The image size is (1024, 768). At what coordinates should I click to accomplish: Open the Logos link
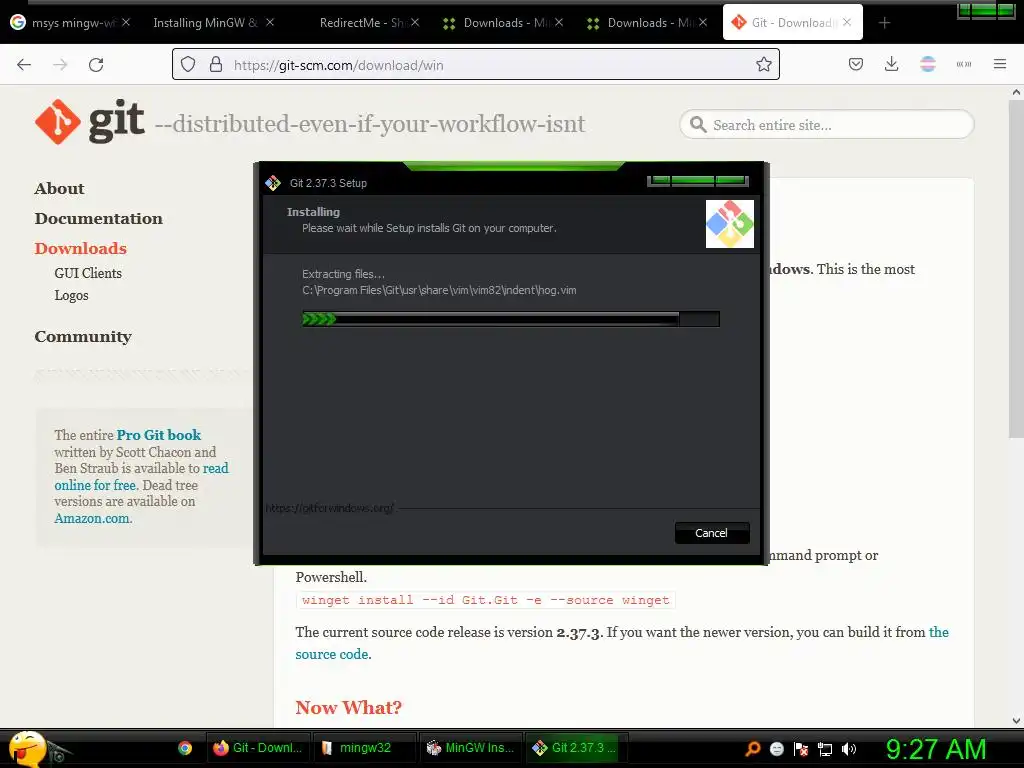[x=71, y=295]
